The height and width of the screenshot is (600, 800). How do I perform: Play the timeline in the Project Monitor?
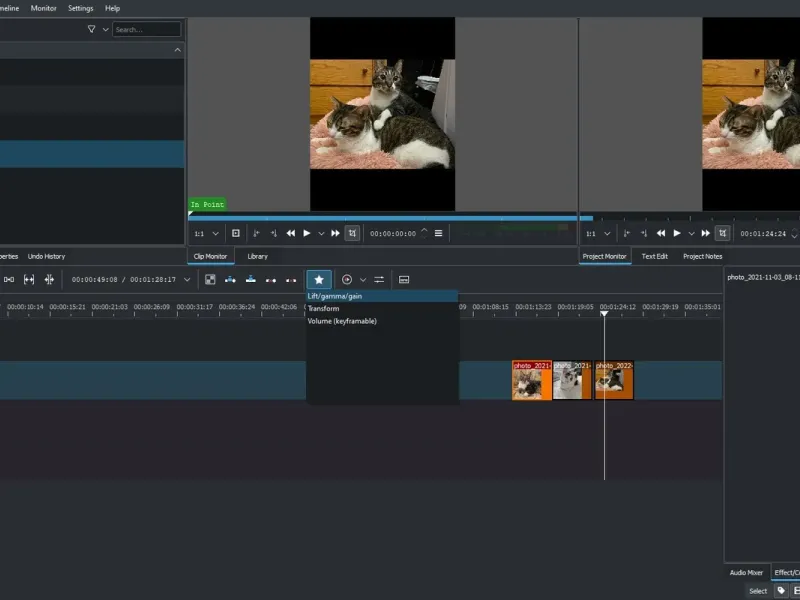677,233
